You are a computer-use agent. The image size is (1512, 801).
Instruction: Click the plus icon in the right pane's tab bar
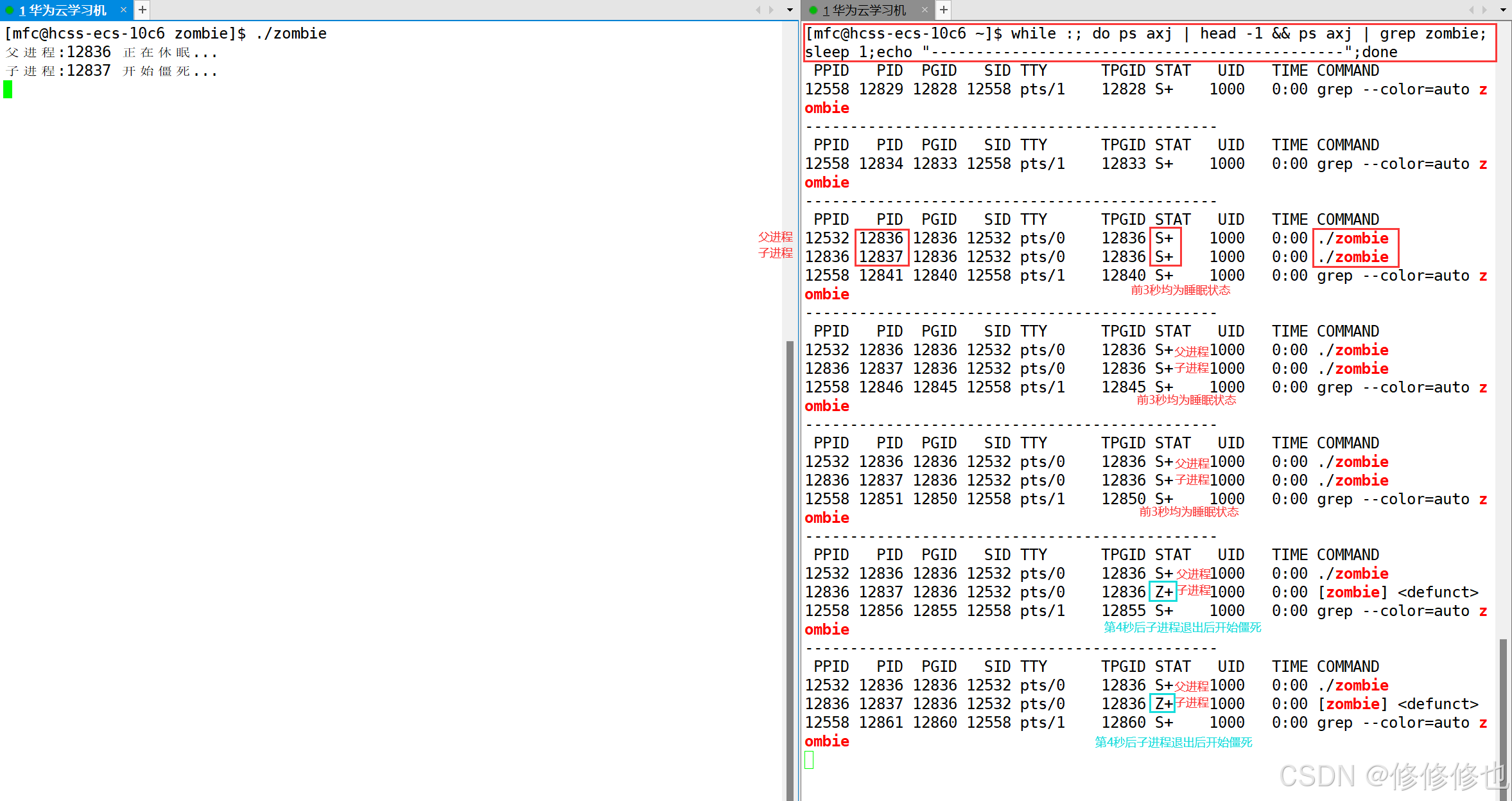pyautogui.click(x=943, y=10)
